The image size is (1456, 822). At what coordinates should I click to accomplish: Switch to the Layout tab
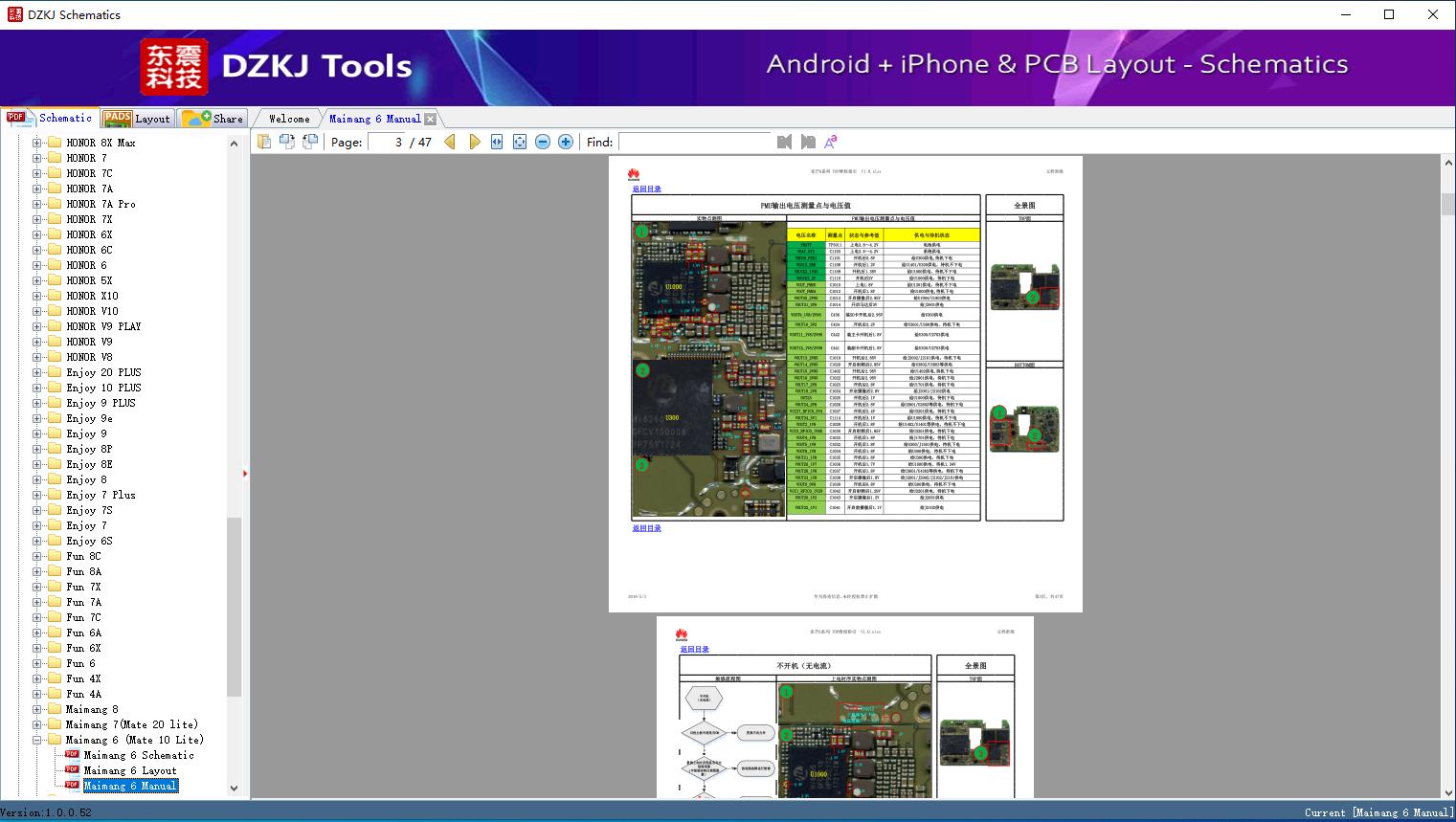(x=138, y=119)
